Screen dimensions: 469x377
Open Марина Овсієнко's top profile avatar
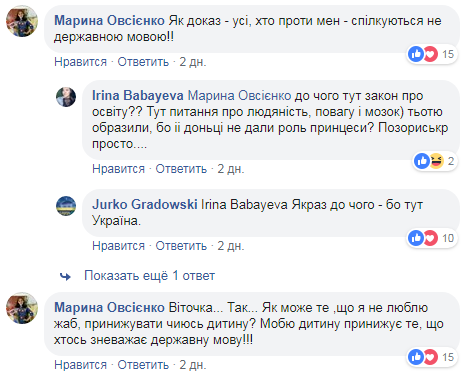tap(22, 21)
